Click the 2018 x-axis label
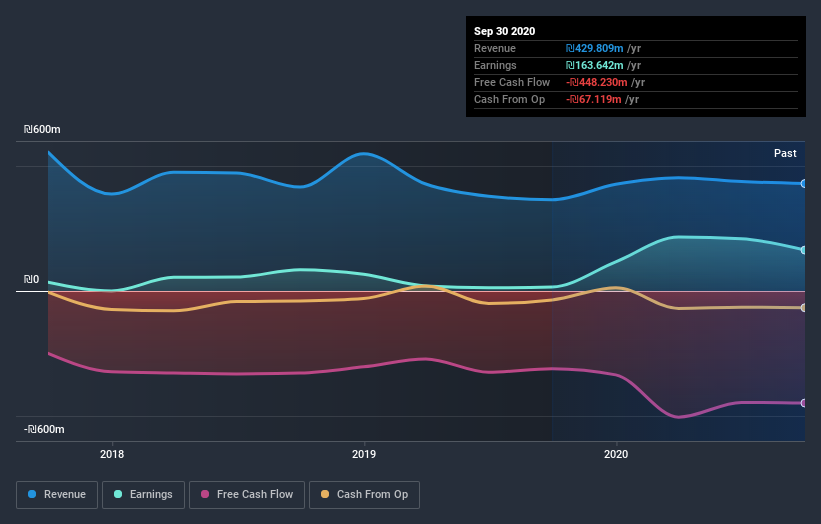The height and width of the screenshot is (524, 821). pos(112,454)
